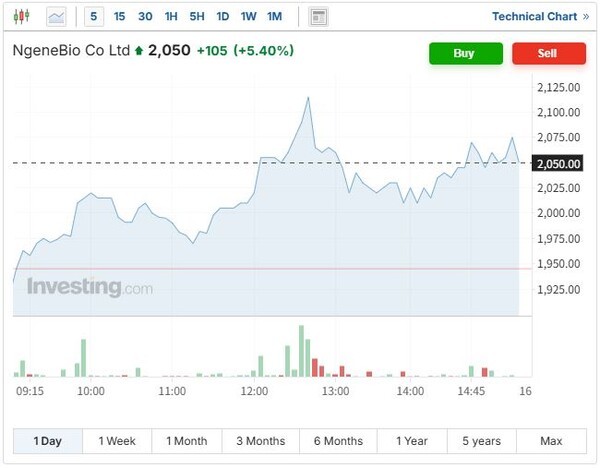Switch to the 3 Months range tab
This screenshot has height=468, width=600.
260,441
